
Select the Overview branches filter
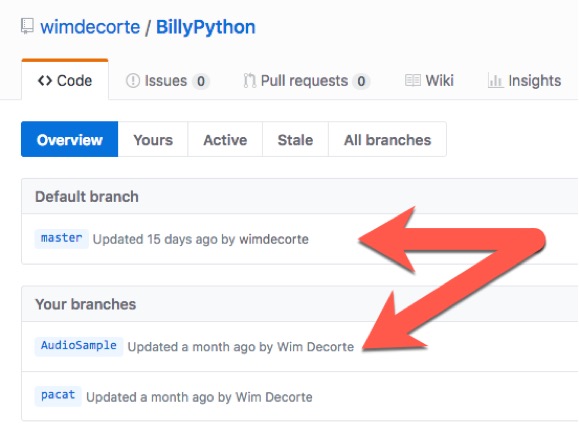point(69,139)
